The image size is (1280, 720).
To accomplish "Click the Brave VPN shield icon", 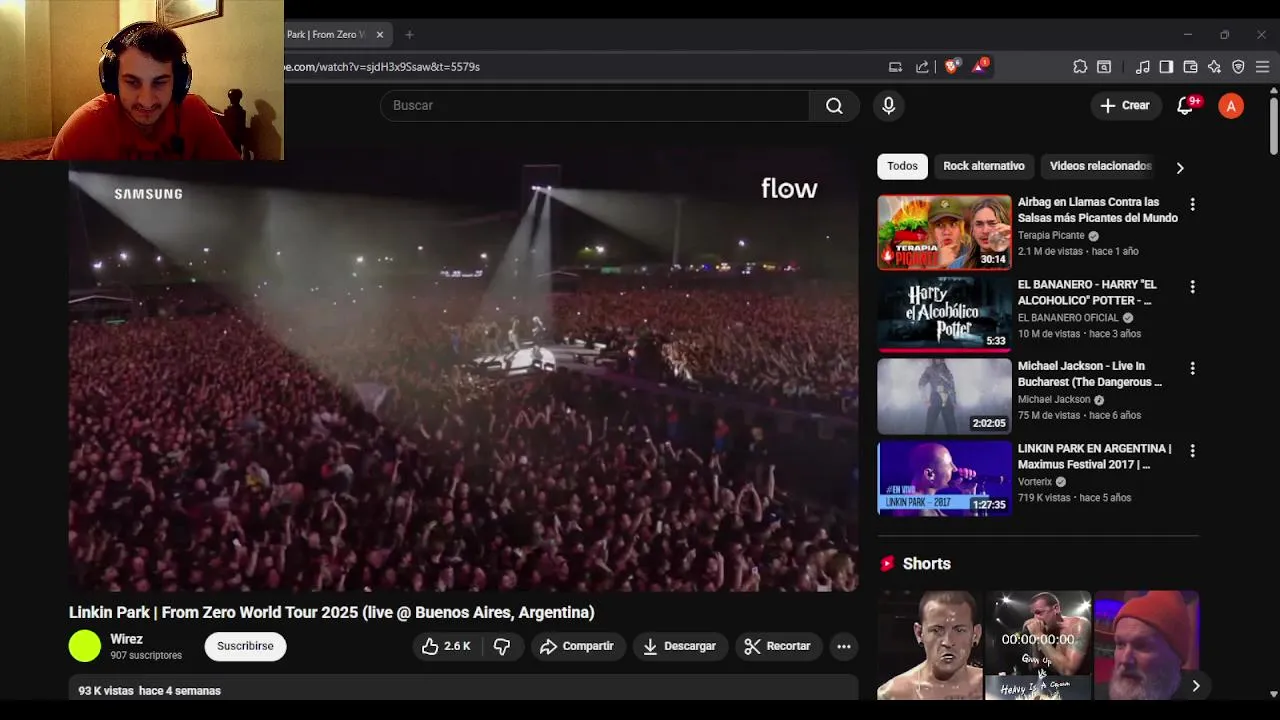I will [x=1238, y=67].
